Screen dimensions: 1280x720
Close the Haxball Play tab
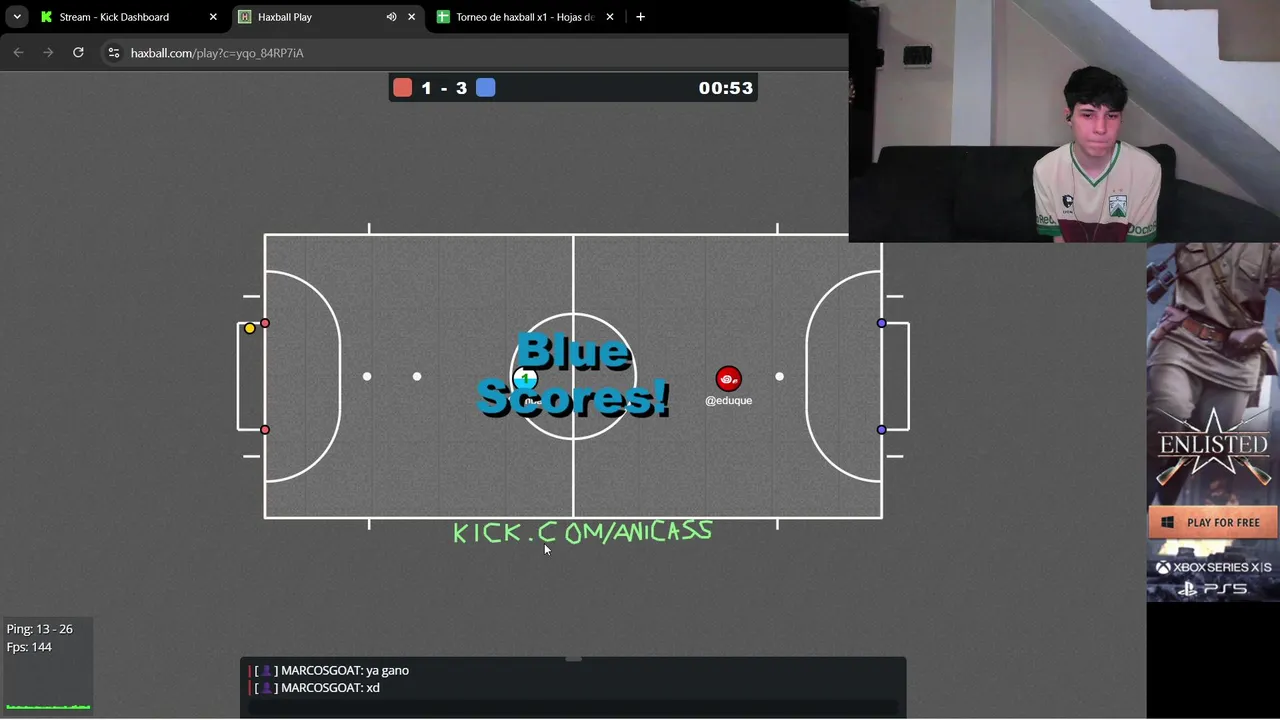pos(411,17)
